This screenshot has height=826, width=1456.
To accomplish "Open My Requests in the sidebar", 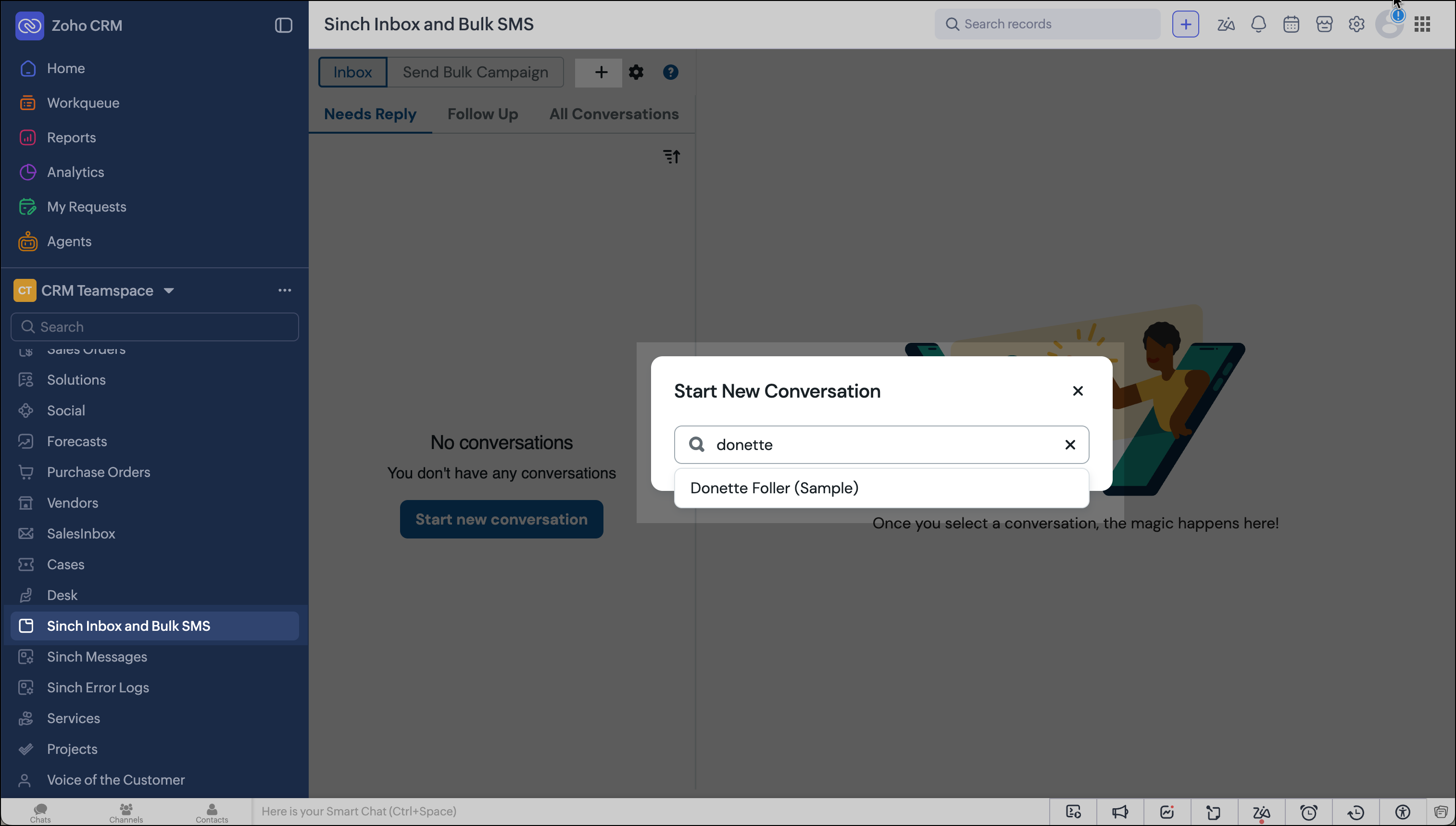I will pos(86,207).
